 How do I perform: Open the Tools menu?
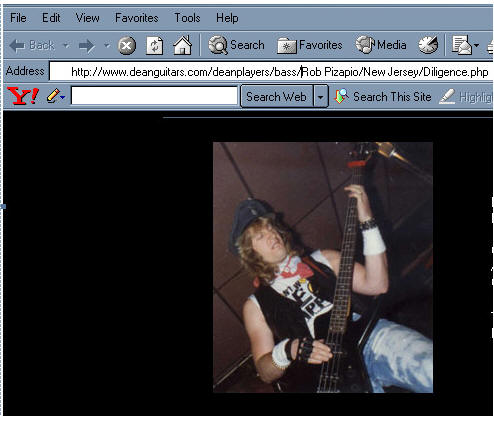click(x=187, y=18)
